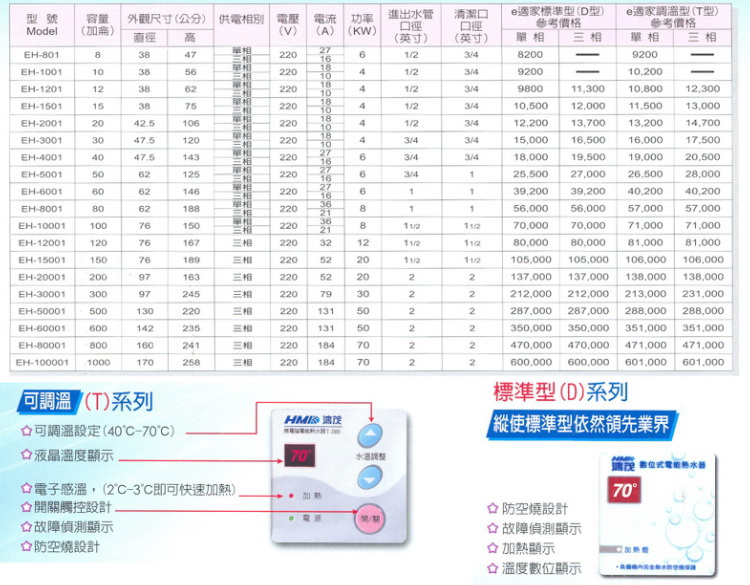
Task: Click model cell EH-4001
Action: tap(42, 157)
